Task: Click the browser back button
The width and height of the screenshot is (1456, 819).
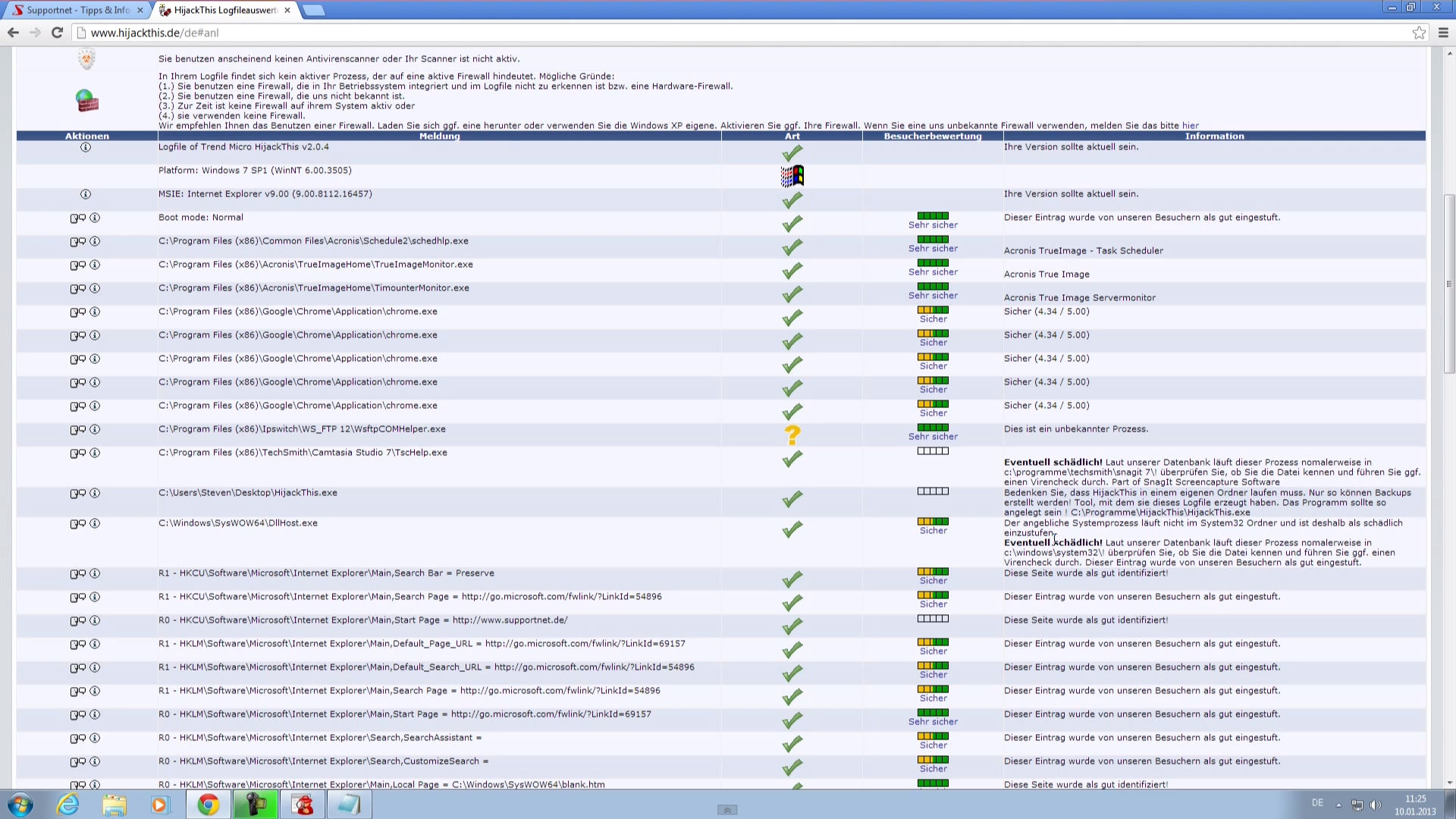Action: point(13,33)
